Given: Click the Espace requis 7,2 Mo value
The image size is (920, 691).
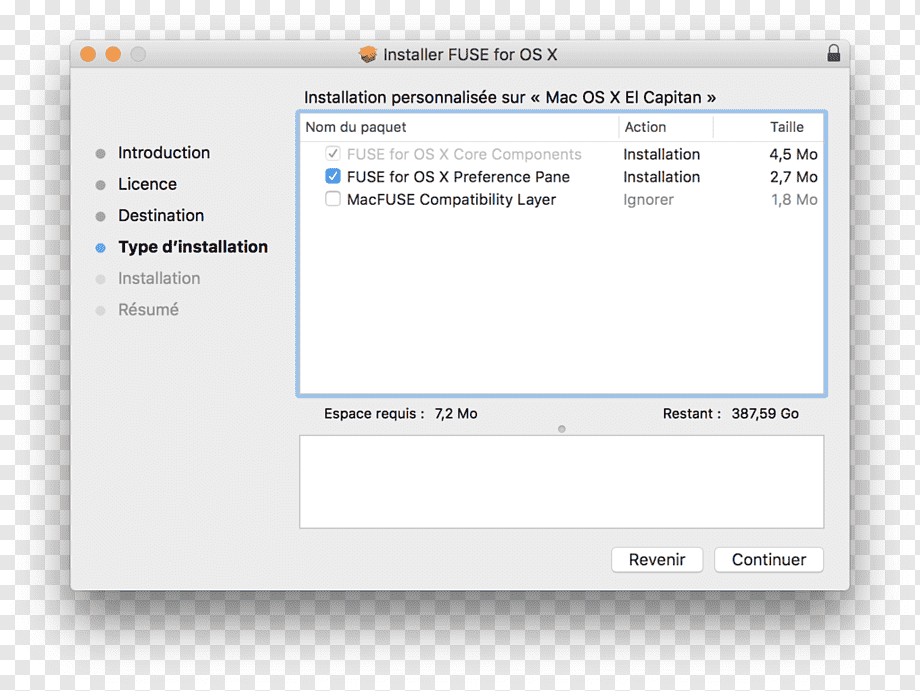Looking at the screenshot, I should click(x=456, y=414).
